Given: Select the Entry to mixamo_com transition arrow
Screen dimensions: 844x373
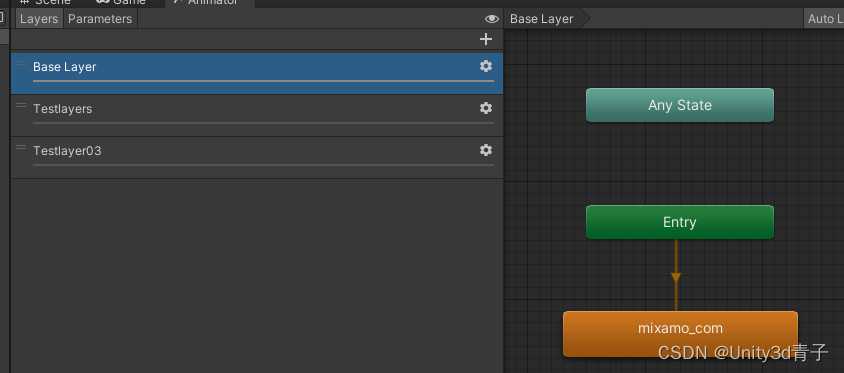Looking at the screenshot, I should click(x=676, y=277).
